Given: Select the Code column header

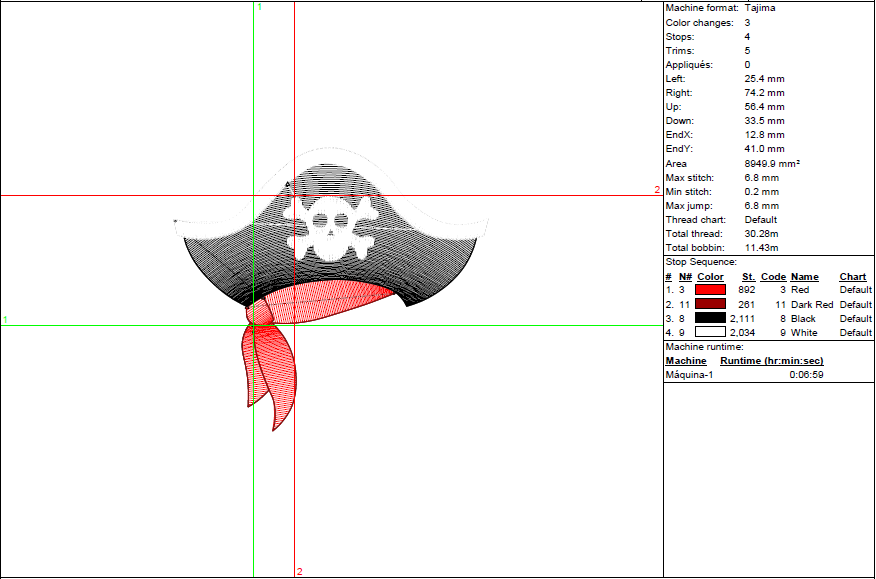Looking at the screenshot, I should (773, 277).
